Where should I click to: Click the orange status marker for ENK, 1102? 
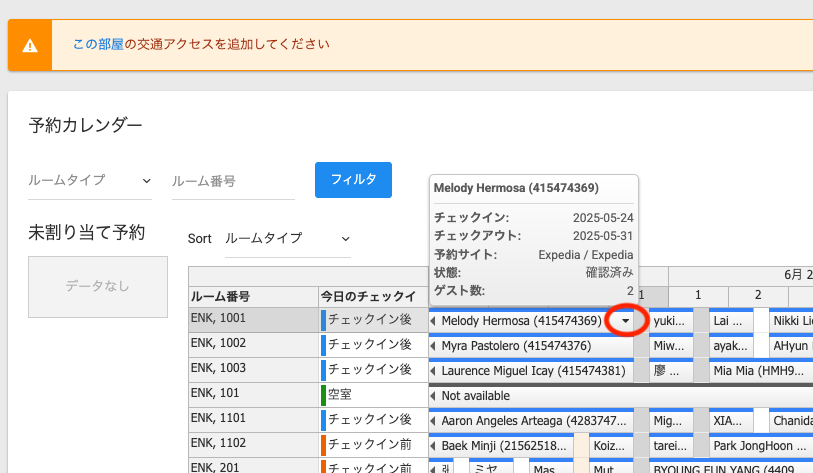(x=323, y=445)
